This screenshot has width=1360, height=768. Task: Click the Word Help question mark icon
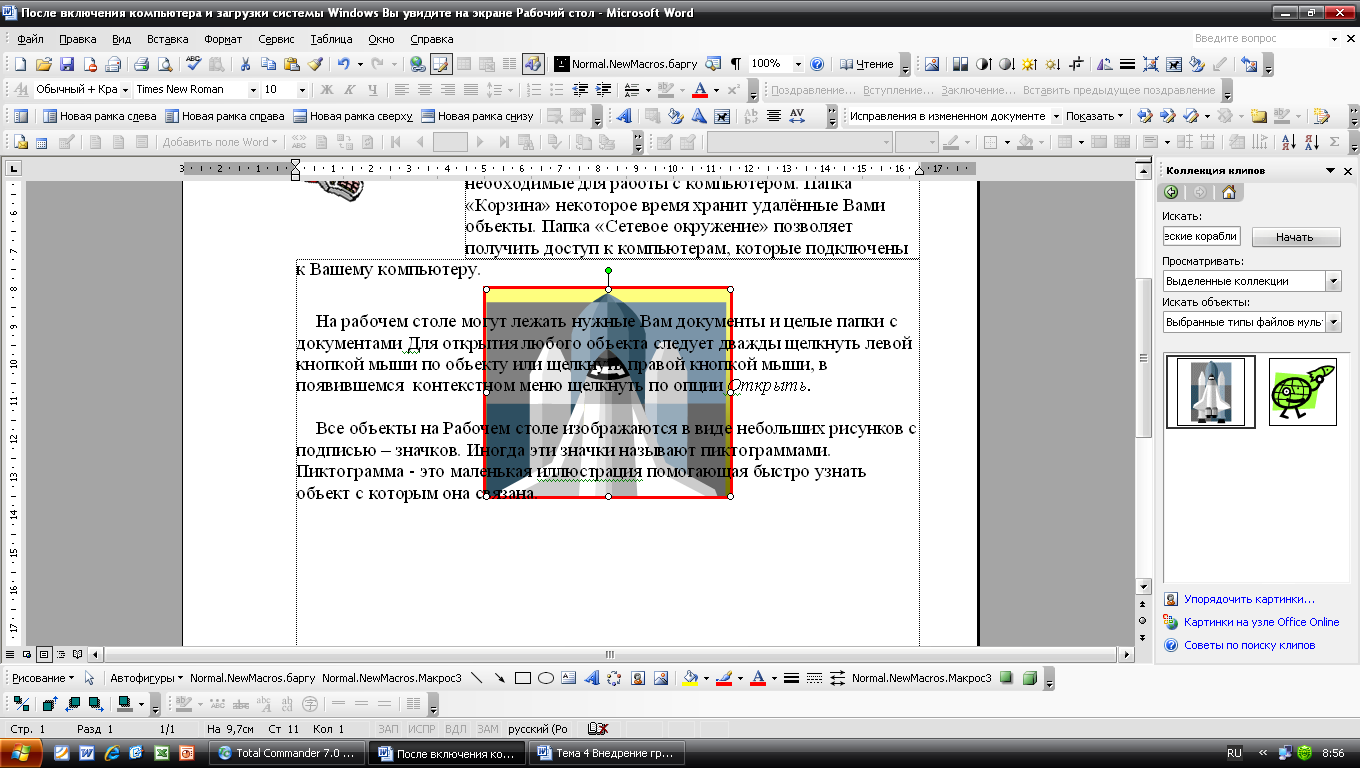(x=817, y=64)
